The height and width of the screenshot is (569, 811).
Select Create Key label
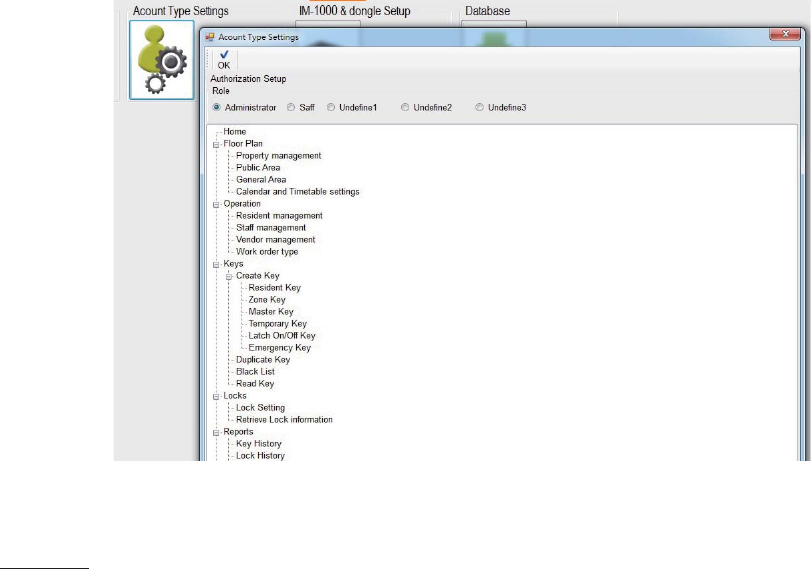click(258, 276)
